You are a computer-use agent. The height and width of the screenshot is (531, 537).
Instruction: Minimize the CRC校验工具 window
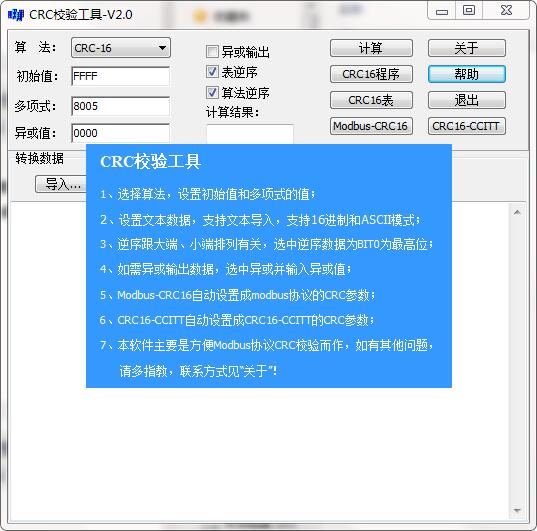tap(442, 11)
